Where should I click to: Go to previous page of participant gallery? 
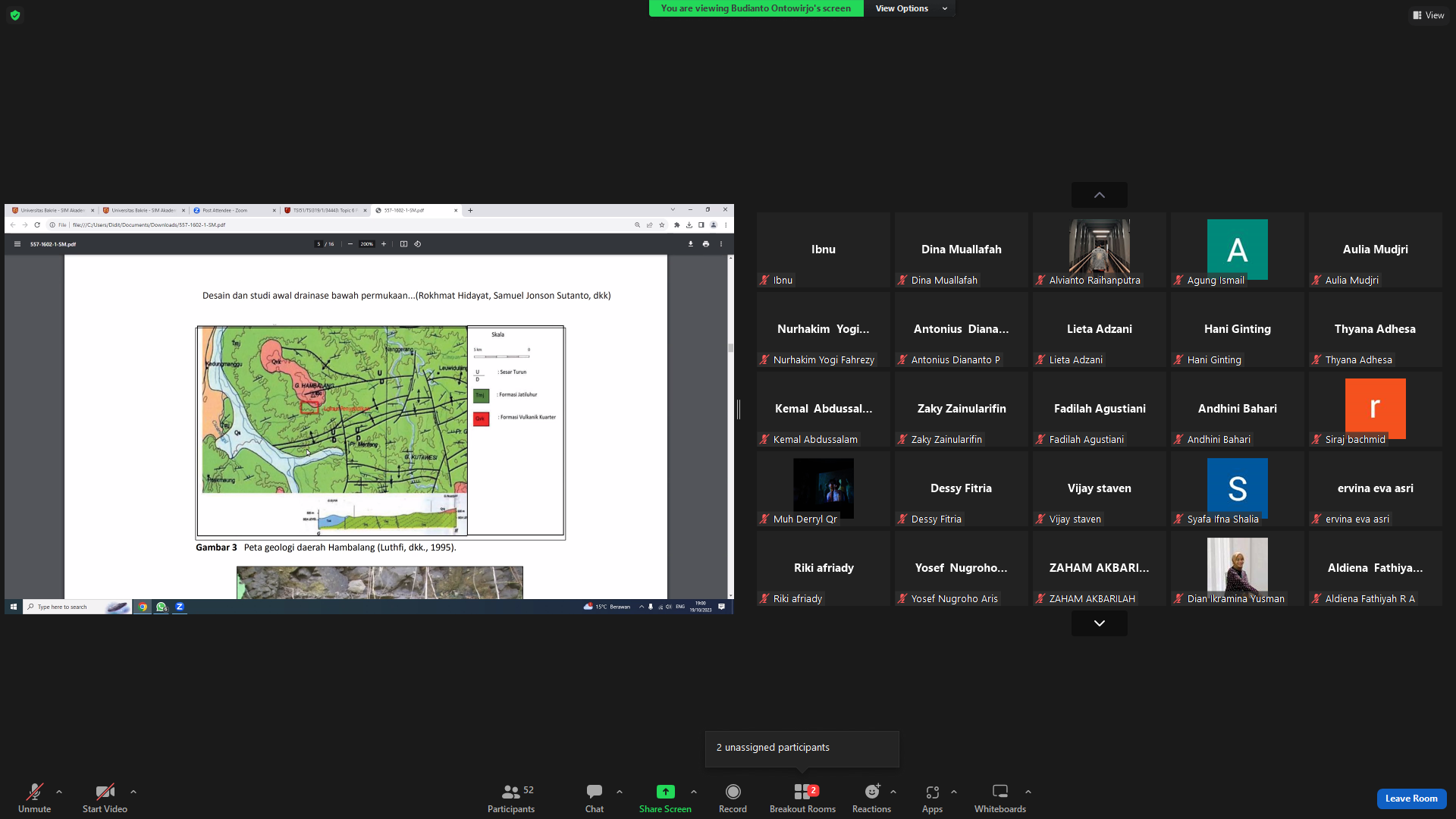[1099, 195]
